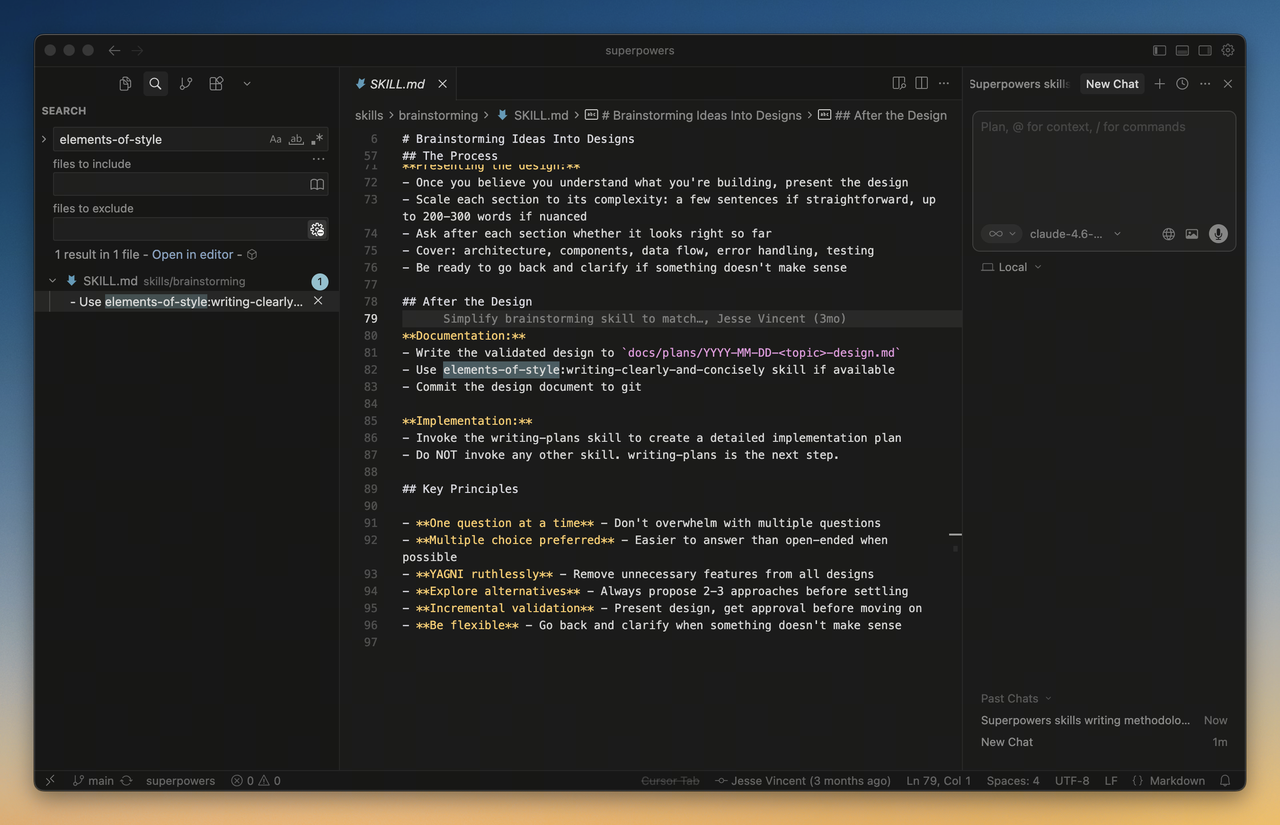Viewport: 1280px width, 825px height.
Task: Start a new chat with plus icon
Action: click(1160, 84)
